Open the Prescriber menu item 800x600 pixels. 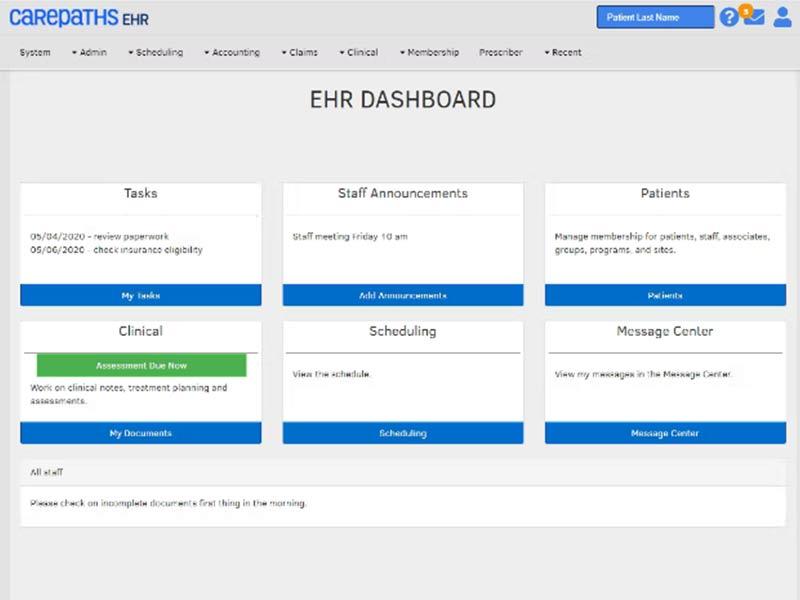click(501, 52)
